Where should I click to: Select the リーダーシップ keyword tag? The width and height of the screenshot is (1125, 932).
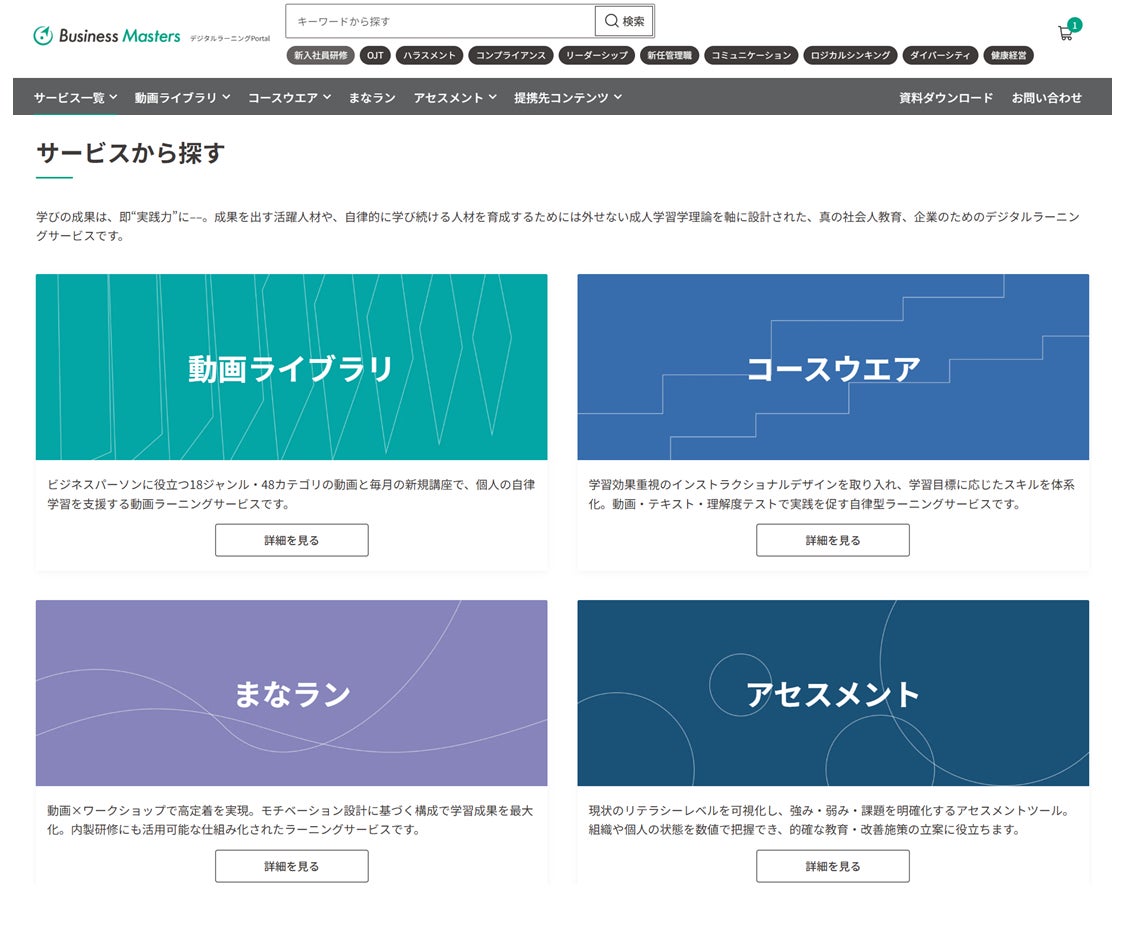[x=597, y=55]
